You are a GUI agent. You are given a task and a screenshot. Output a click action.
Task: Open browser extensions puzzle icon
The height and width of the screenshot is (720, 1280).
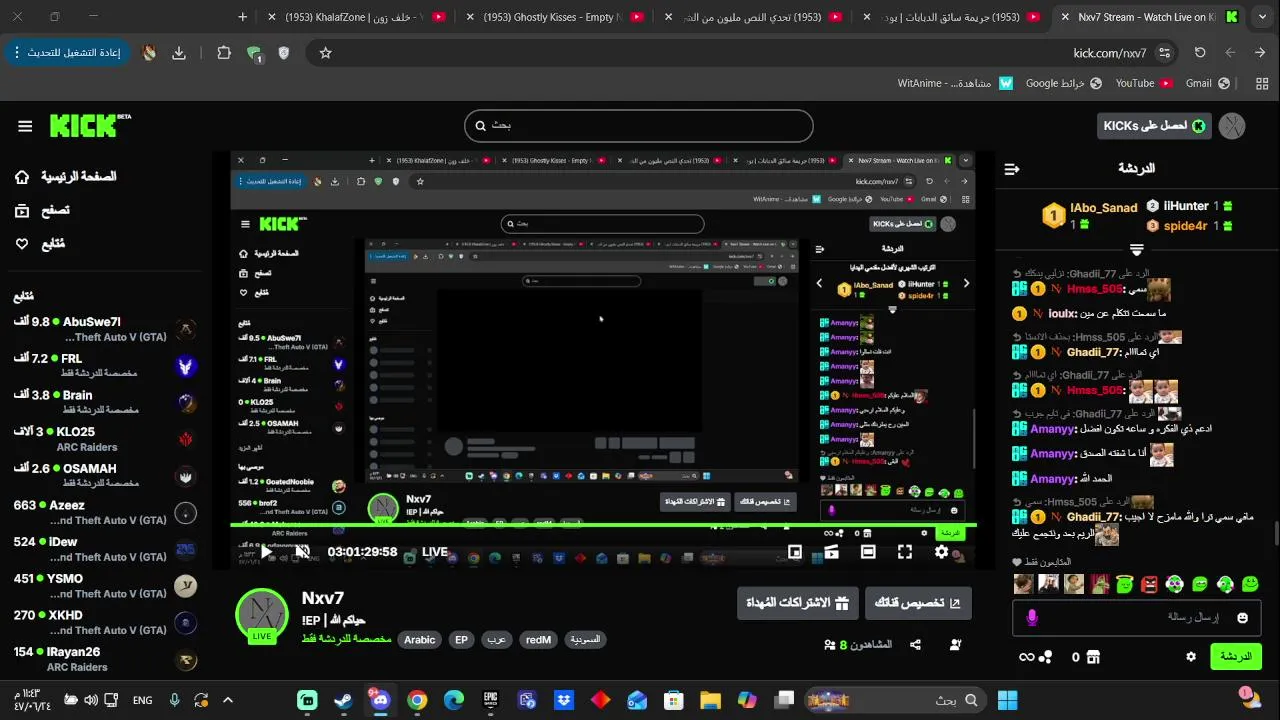tap(224, 53)
